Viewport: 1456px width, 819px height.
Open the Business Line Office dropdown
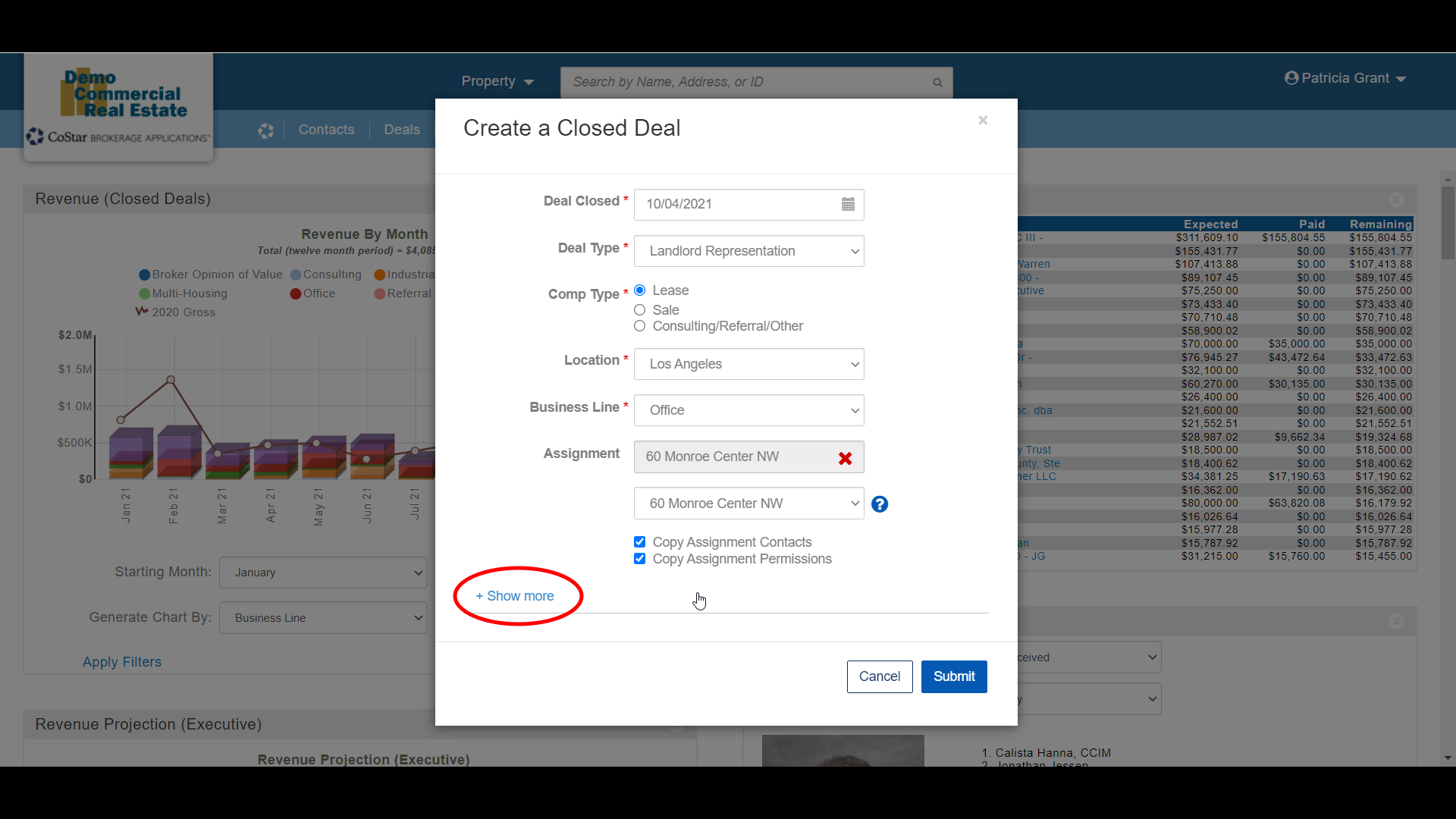point(748,410)
